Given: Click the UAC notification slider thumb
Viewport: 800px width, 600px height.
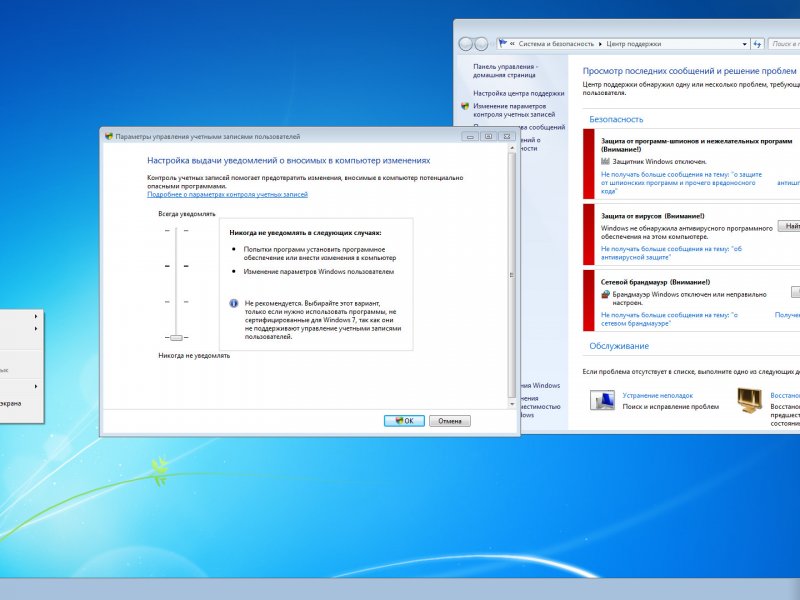Looking at the screenshot, I should click(x=177, y=338).
